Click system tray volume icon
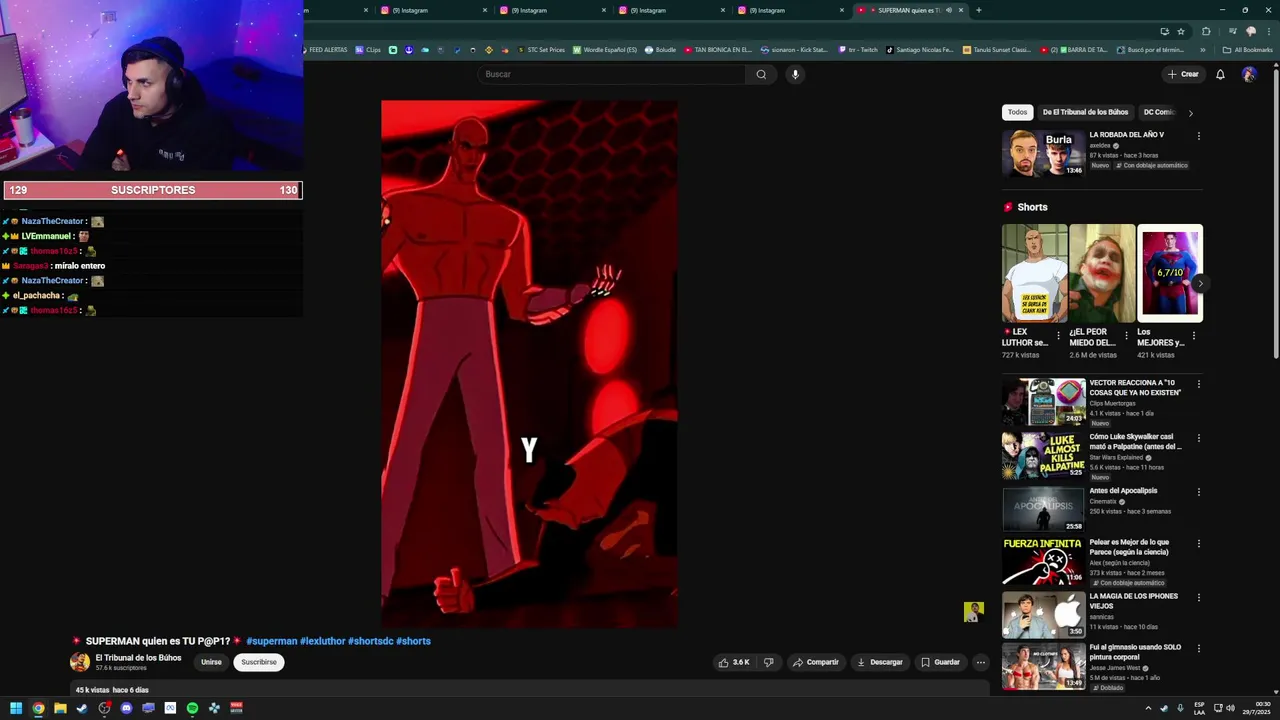 pos(1230,708)
